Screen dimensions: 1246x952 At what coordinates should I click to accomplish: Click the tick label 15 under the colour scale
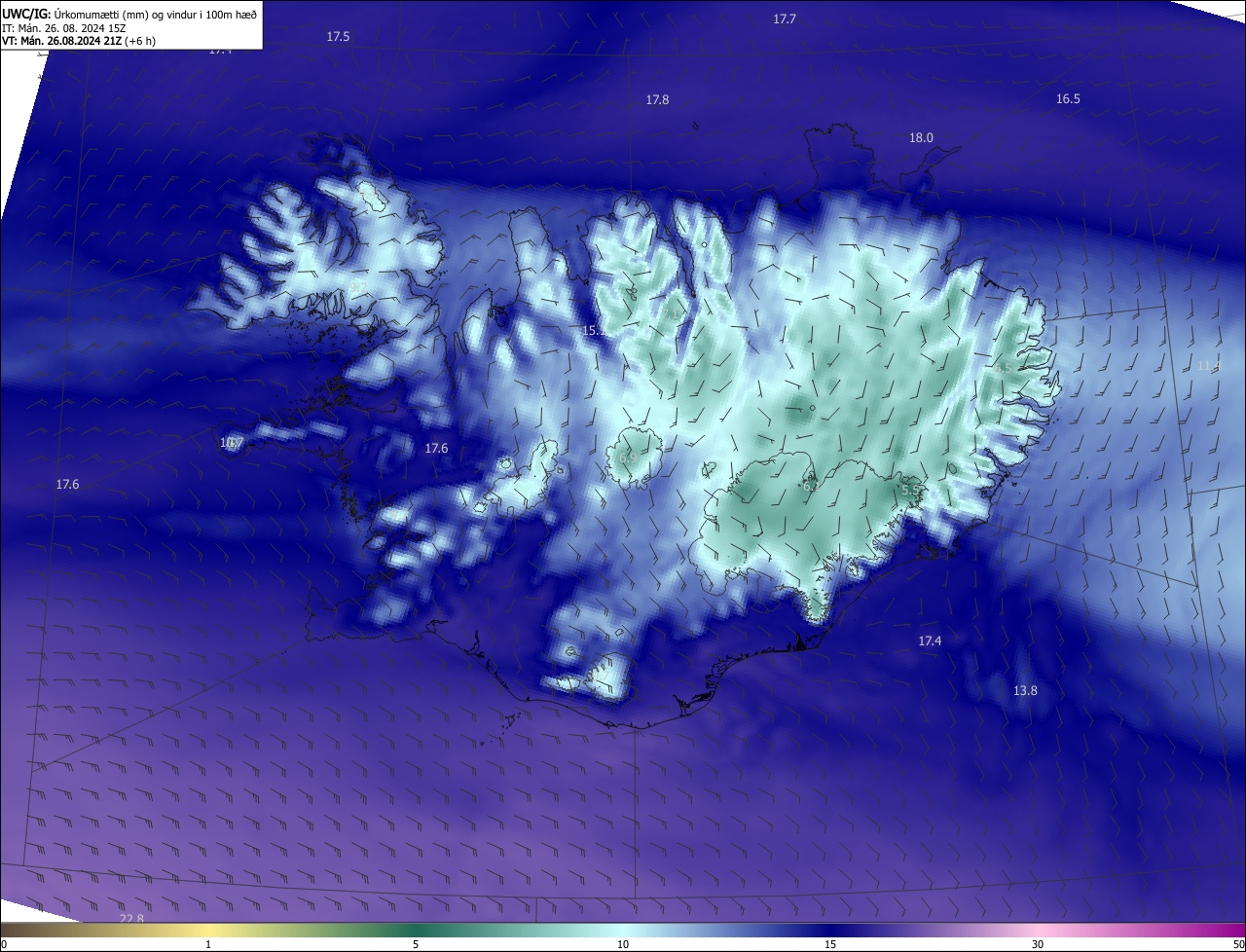tap(830, 944)
